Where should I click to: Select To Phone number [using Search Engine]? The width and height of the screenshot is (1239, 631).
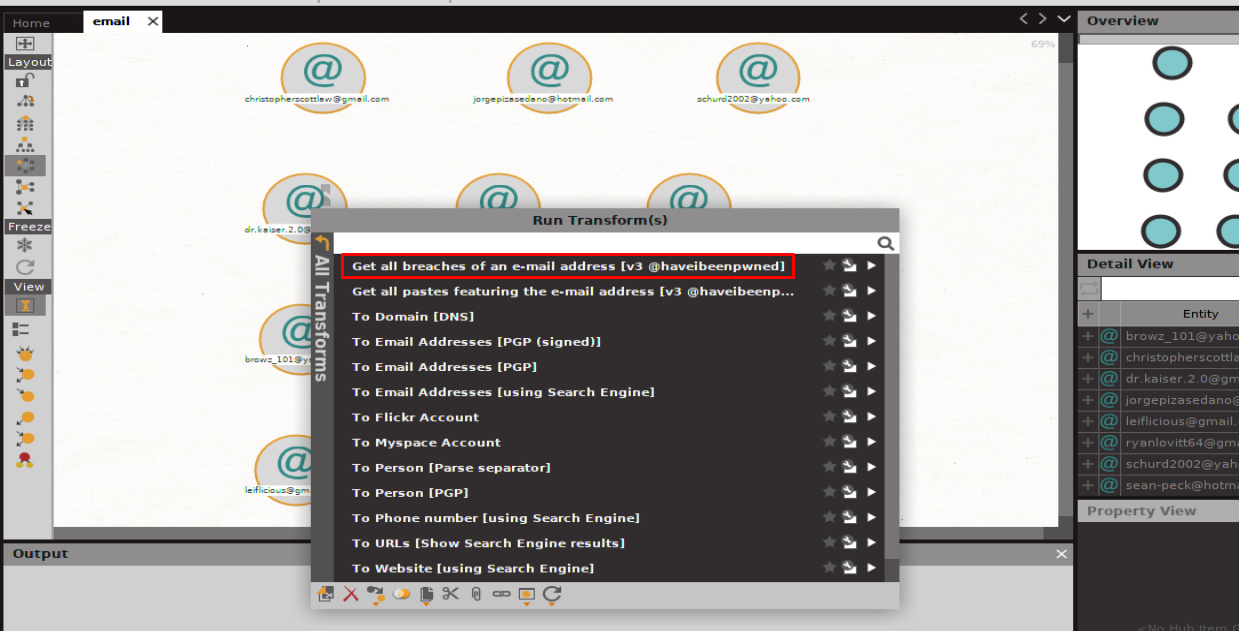tap(496, 518)
